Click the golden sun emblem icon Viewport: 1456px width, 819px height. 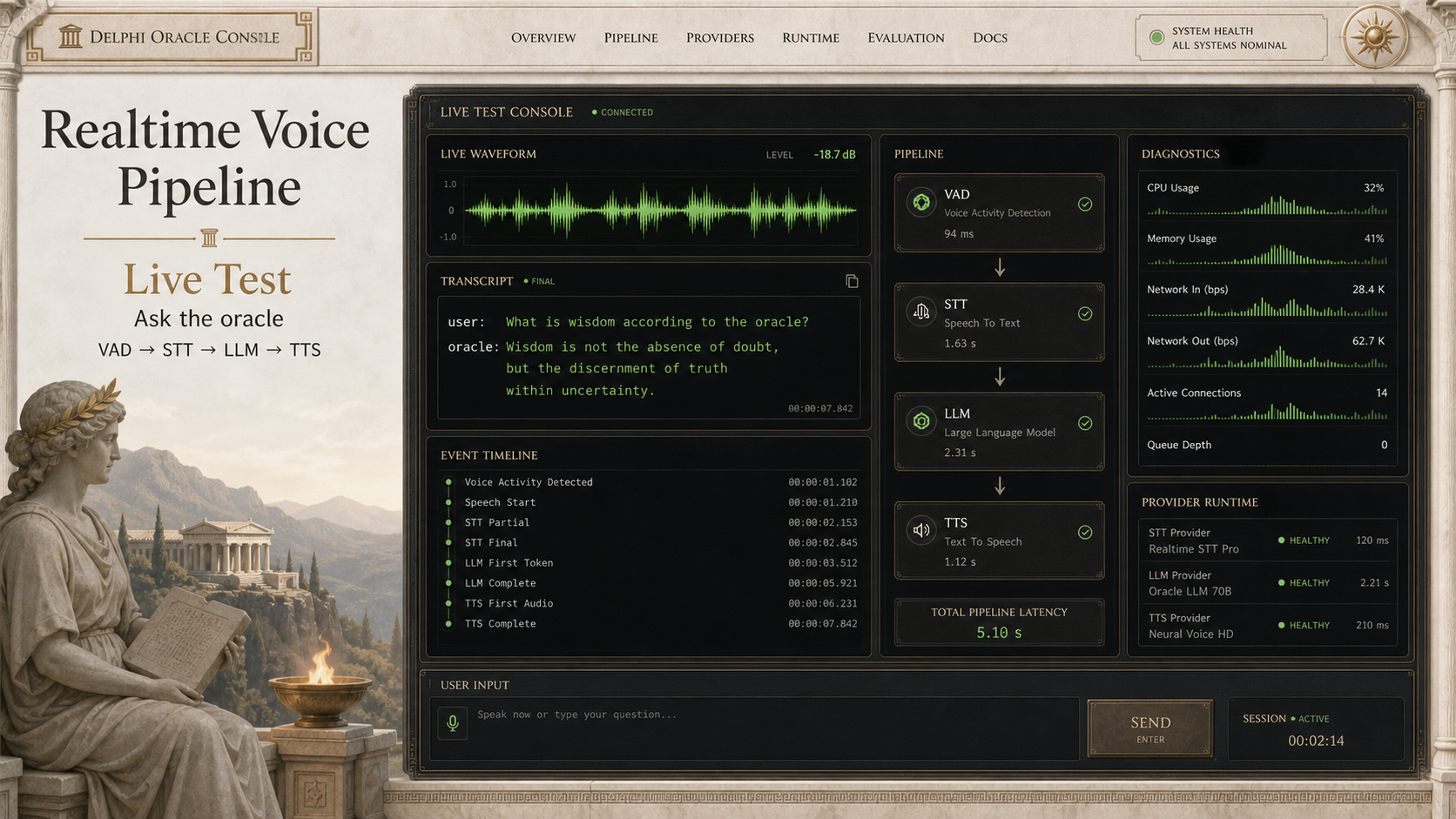[1375, 37]
